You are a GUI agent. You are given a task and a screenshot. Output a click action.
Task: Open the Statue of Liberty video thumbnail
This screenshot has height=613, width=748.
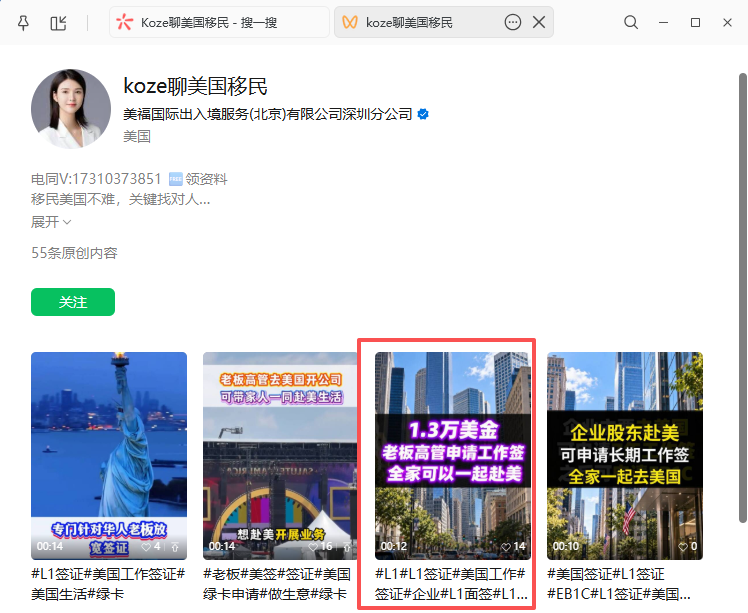tap(109, 456)
